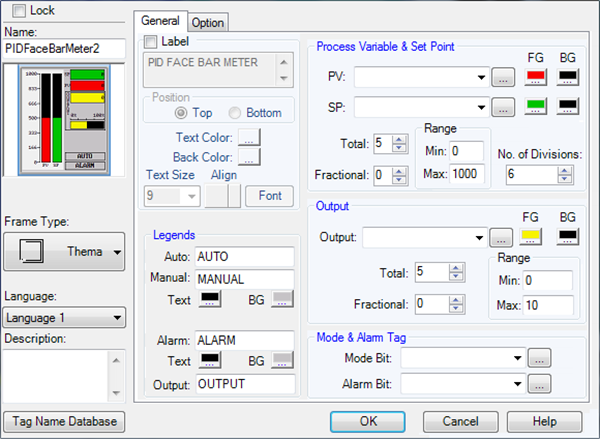Click the Manual legend text field
The image size is (600, 439).
tap(245, 279)
